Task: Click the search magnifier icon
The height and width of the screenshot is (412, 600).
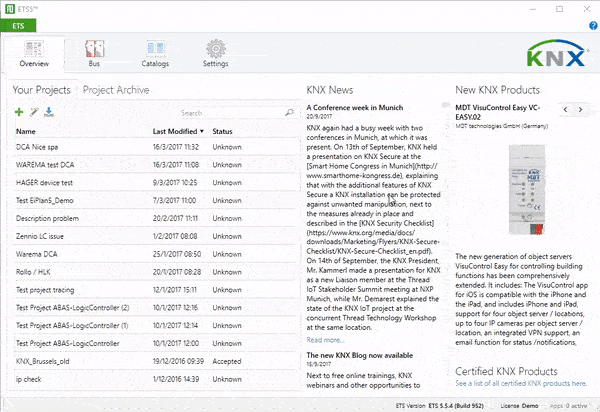Action: click(290, 112)
